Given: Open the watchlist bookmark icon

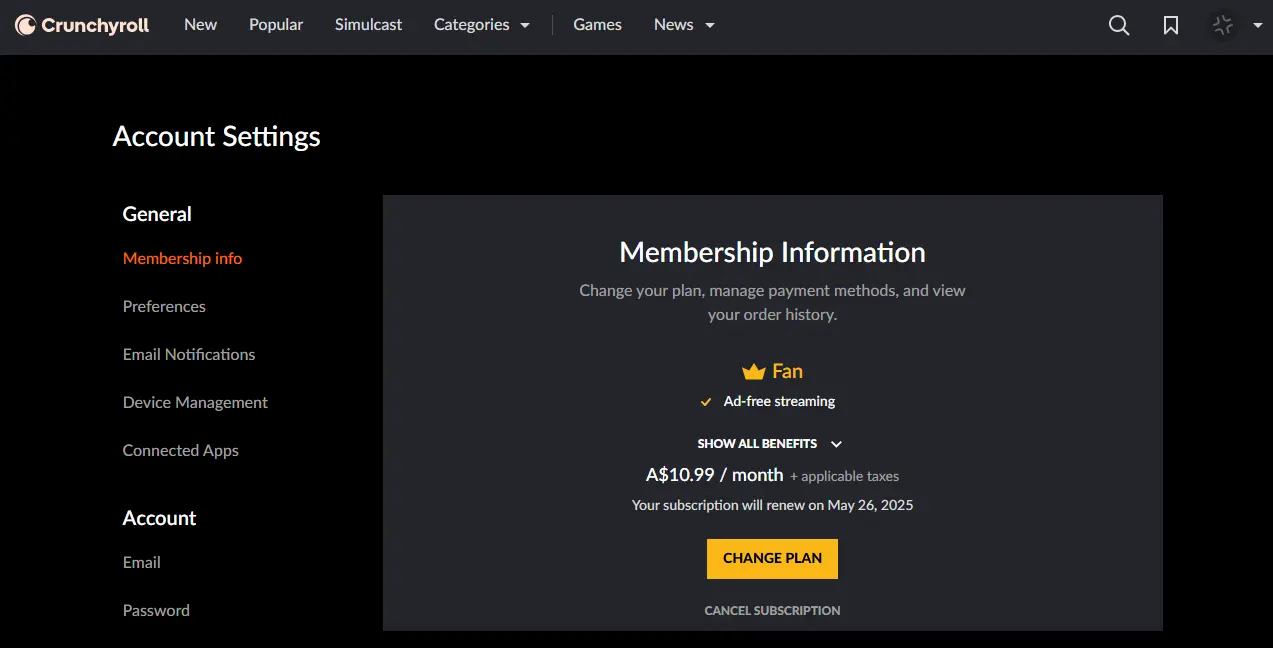Looking at the screenshot, I should [x=1171, y=25].
